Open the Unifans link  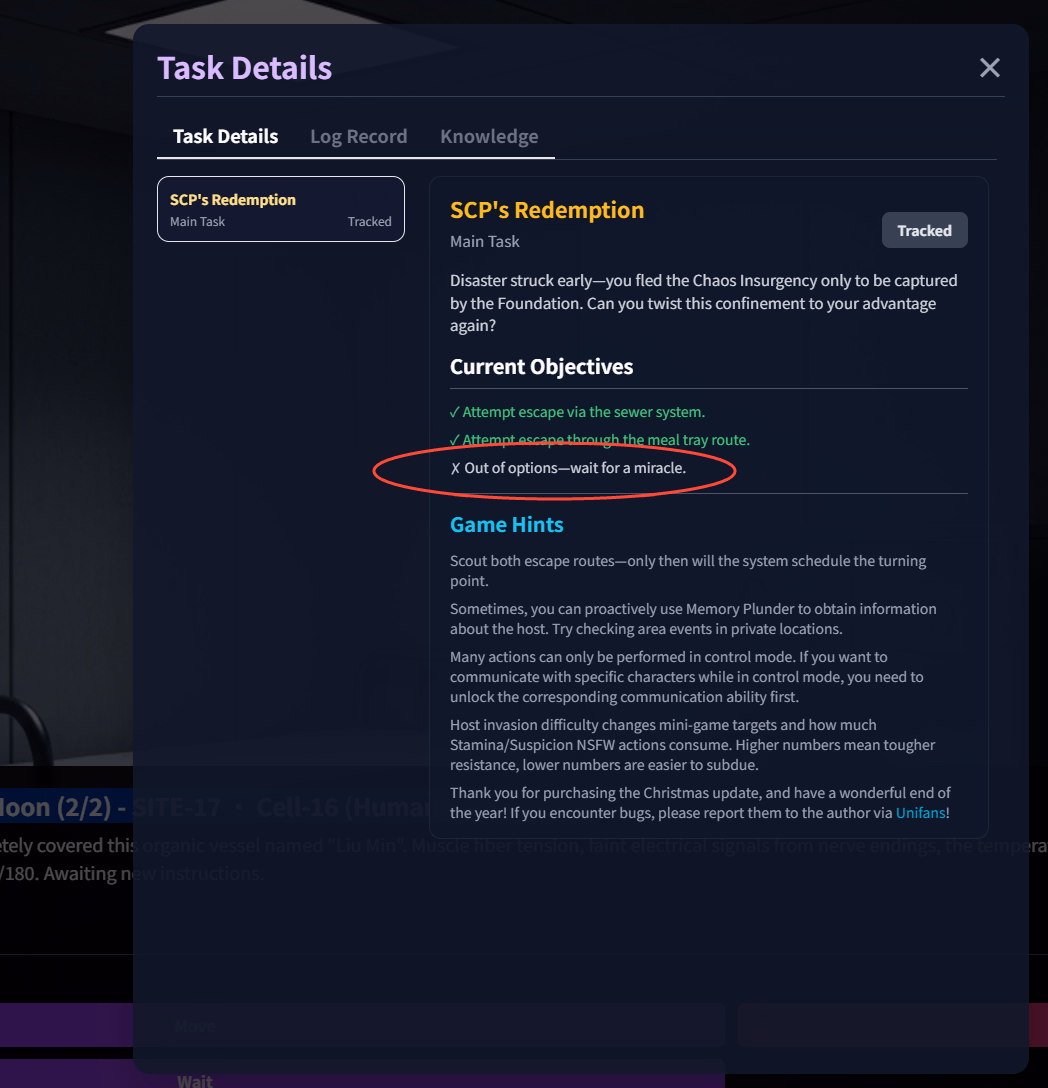pos(920,813)
